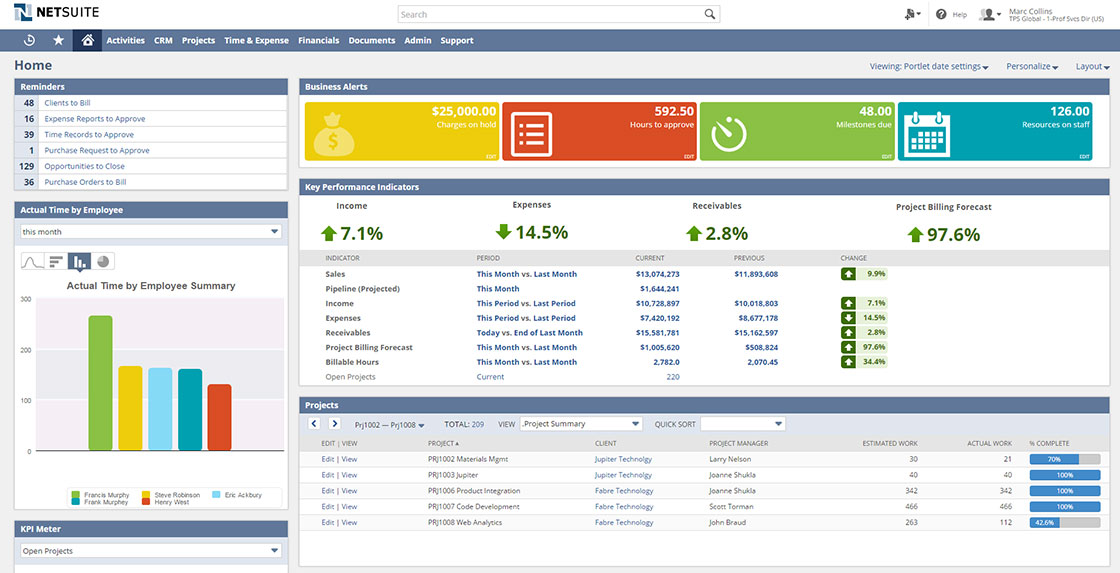1120x573 pixels.
Task: Click Edit for PRJ1002 Materials Mgmt
Action: pos(327,459)
